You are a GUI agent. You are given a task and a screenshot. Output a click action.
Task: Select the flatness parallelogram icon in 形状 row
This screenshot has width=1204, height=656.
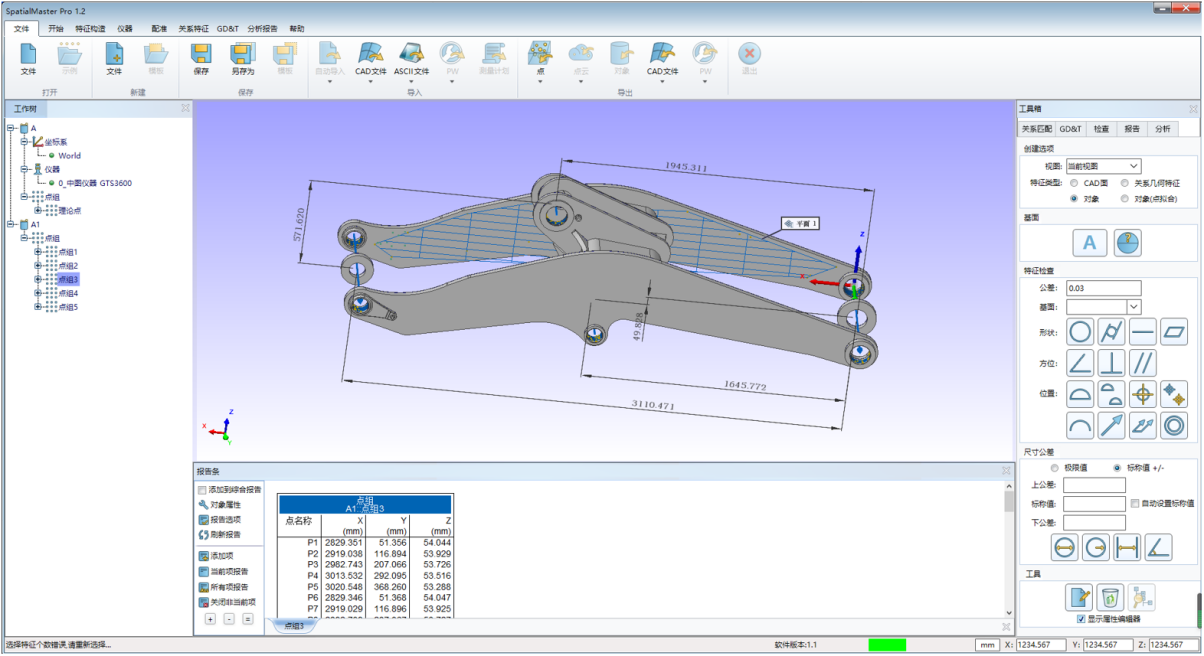(1174, 332)
